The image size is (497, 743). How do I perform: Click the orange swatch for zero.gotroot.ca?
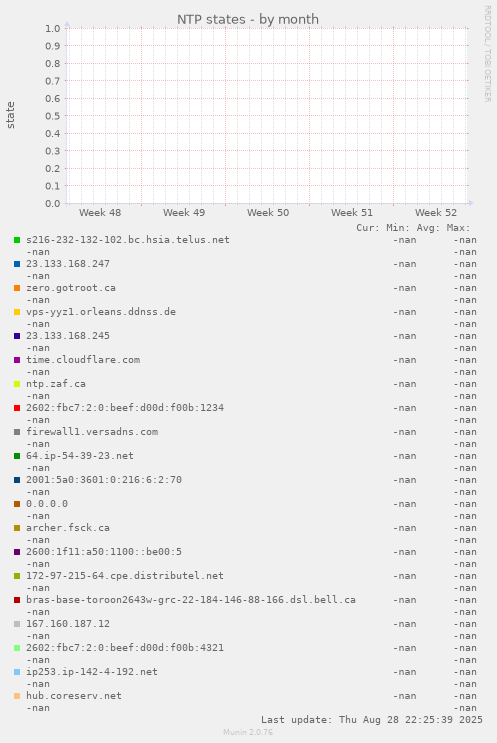(17, 288)
